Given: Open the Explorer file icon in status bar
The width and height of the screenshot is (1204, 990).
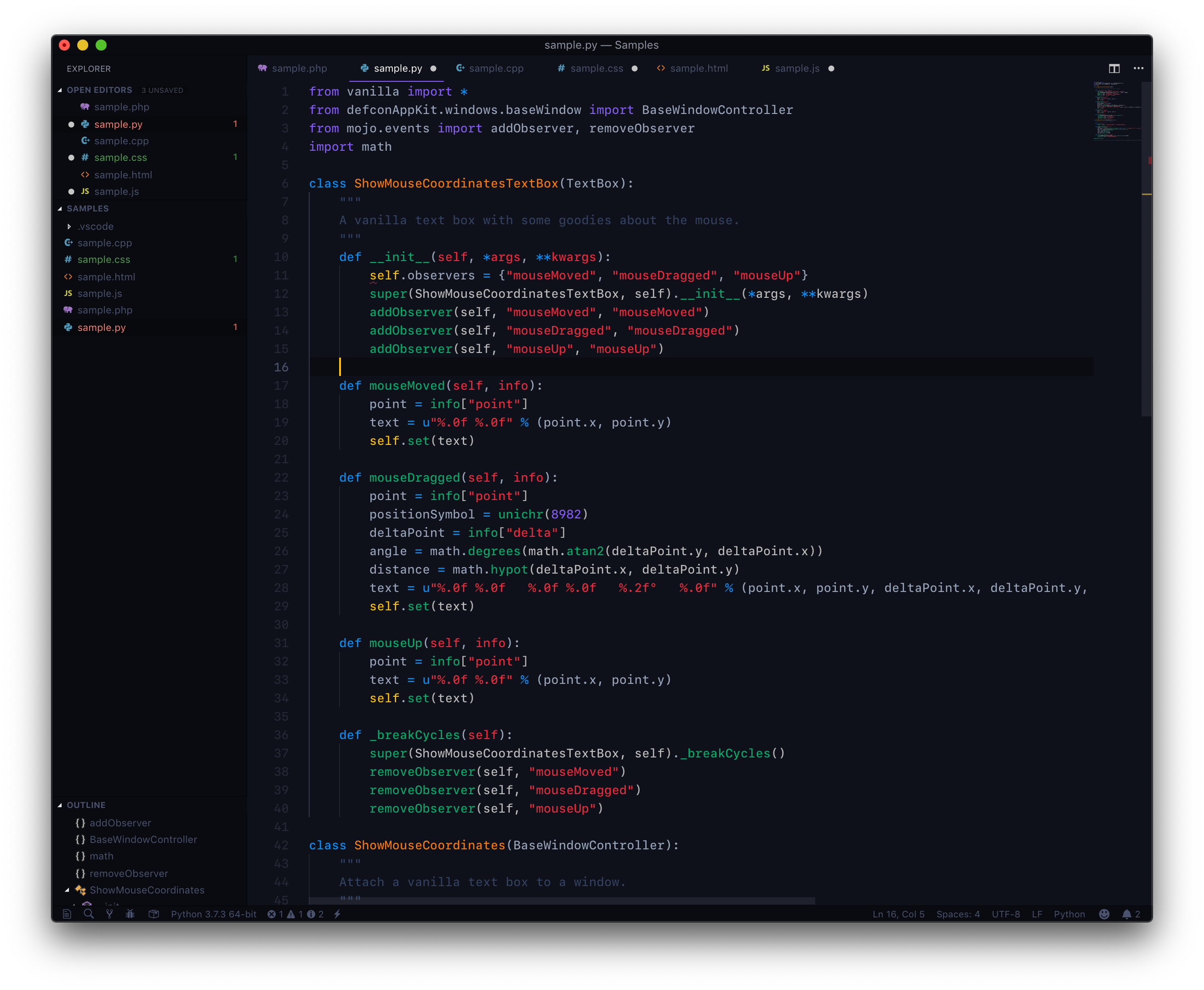Looking at the screenshot, I should 67,914.
